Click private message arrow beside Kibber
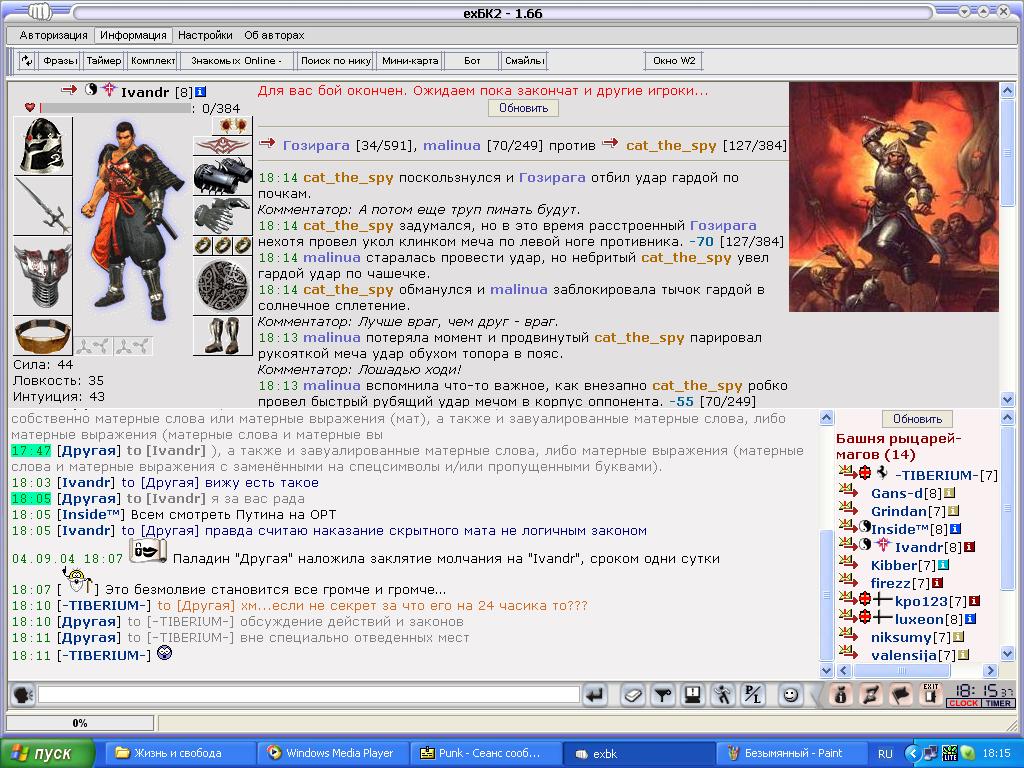Screen dimensions: 1024x768 848,563
